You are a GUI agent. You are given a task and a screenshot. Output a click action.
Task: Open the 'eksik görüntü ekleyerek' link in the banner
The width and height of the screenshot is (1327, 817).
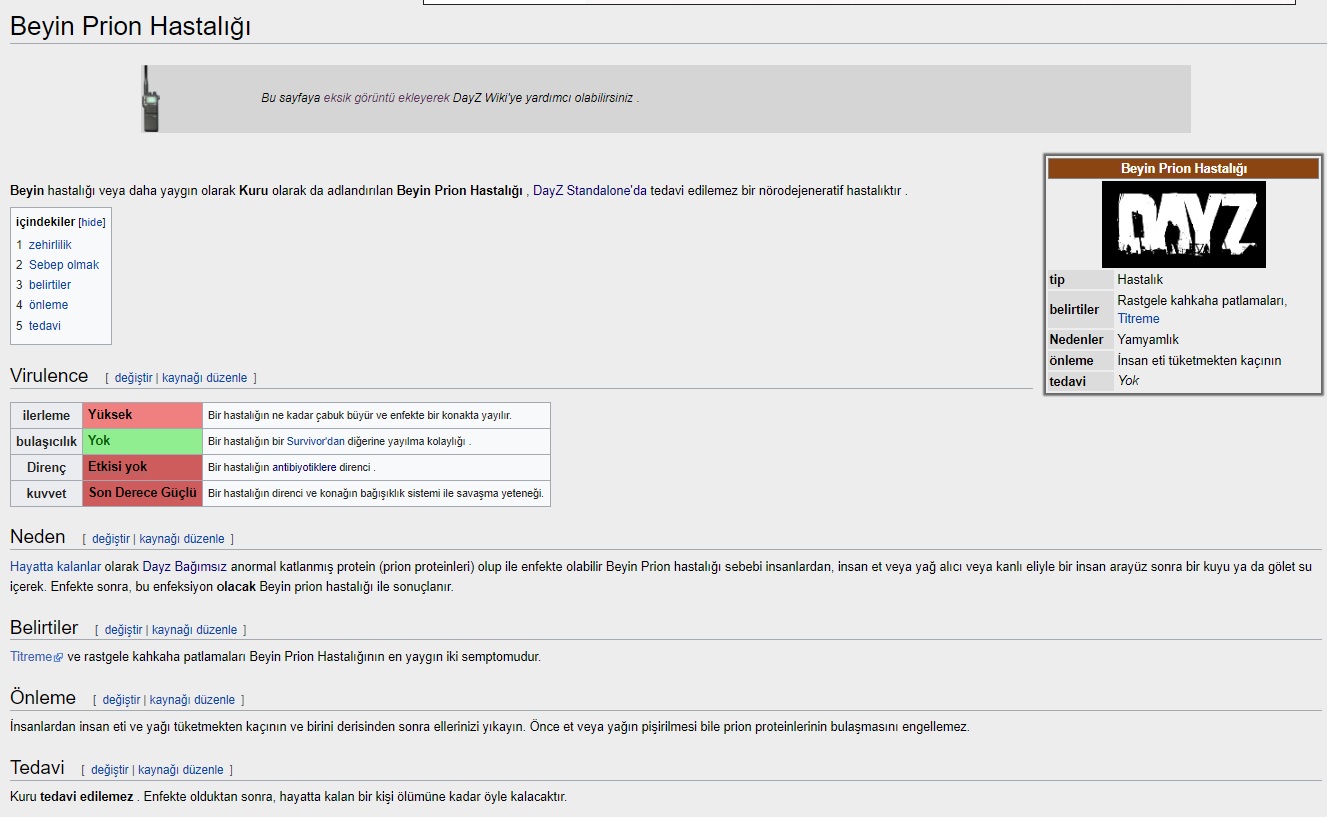point(387,98)
